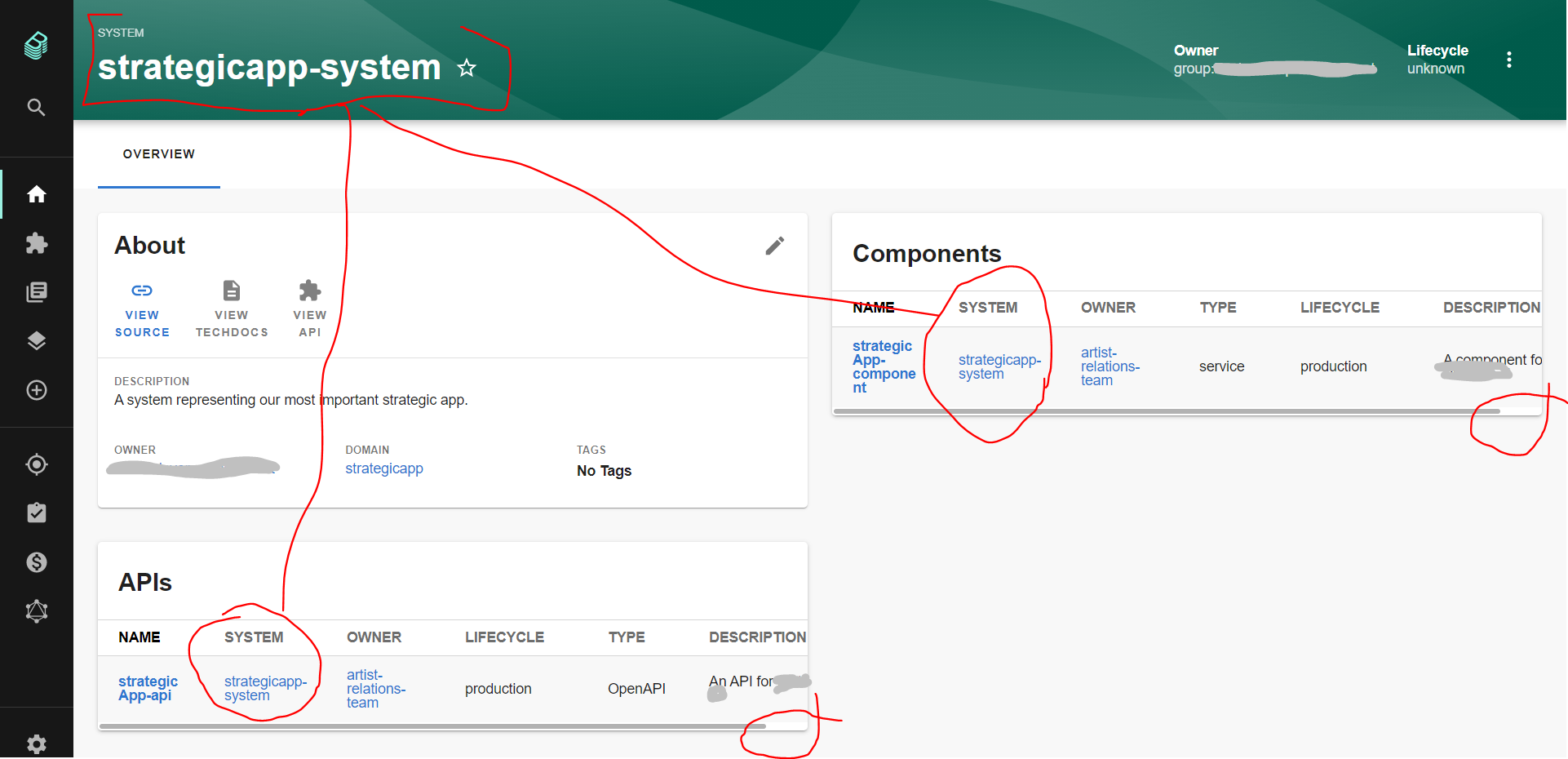The width and height of the screenshot is (1568, 759).
Task: Open the search panel from the sidebar
Action: tap(36, 107)
